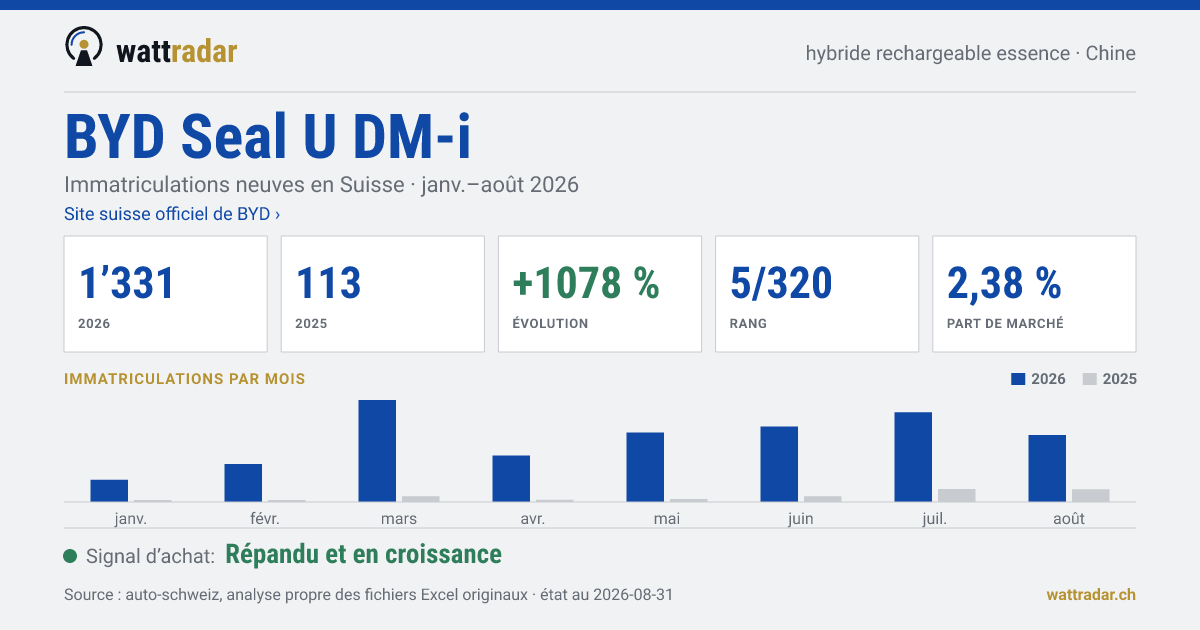Click the 'Immatriculations par mois' heading
This screenshot has width=1200, height=630.
185,379
